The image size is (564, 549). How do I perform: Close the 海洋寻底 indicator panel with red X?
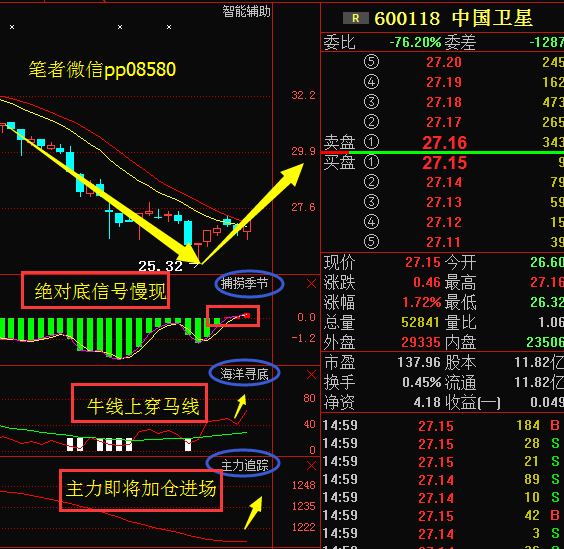click(x=311, y=375)
